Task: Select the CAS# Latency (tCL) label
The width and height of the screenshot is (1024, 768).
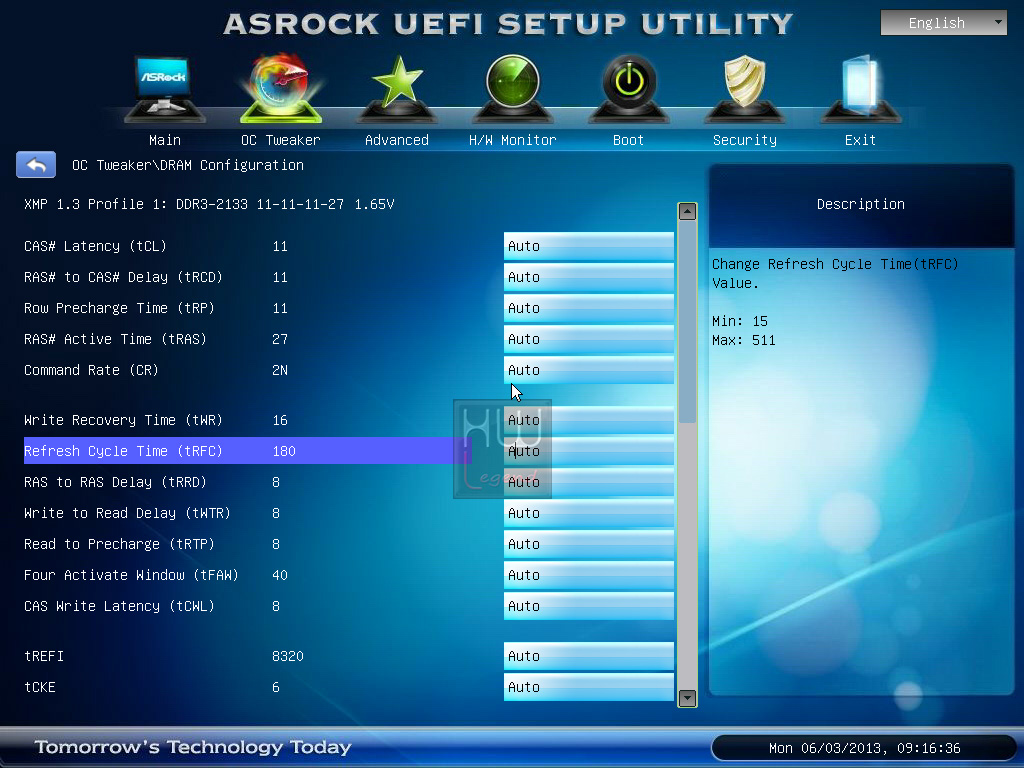Action: click(95, 246)
